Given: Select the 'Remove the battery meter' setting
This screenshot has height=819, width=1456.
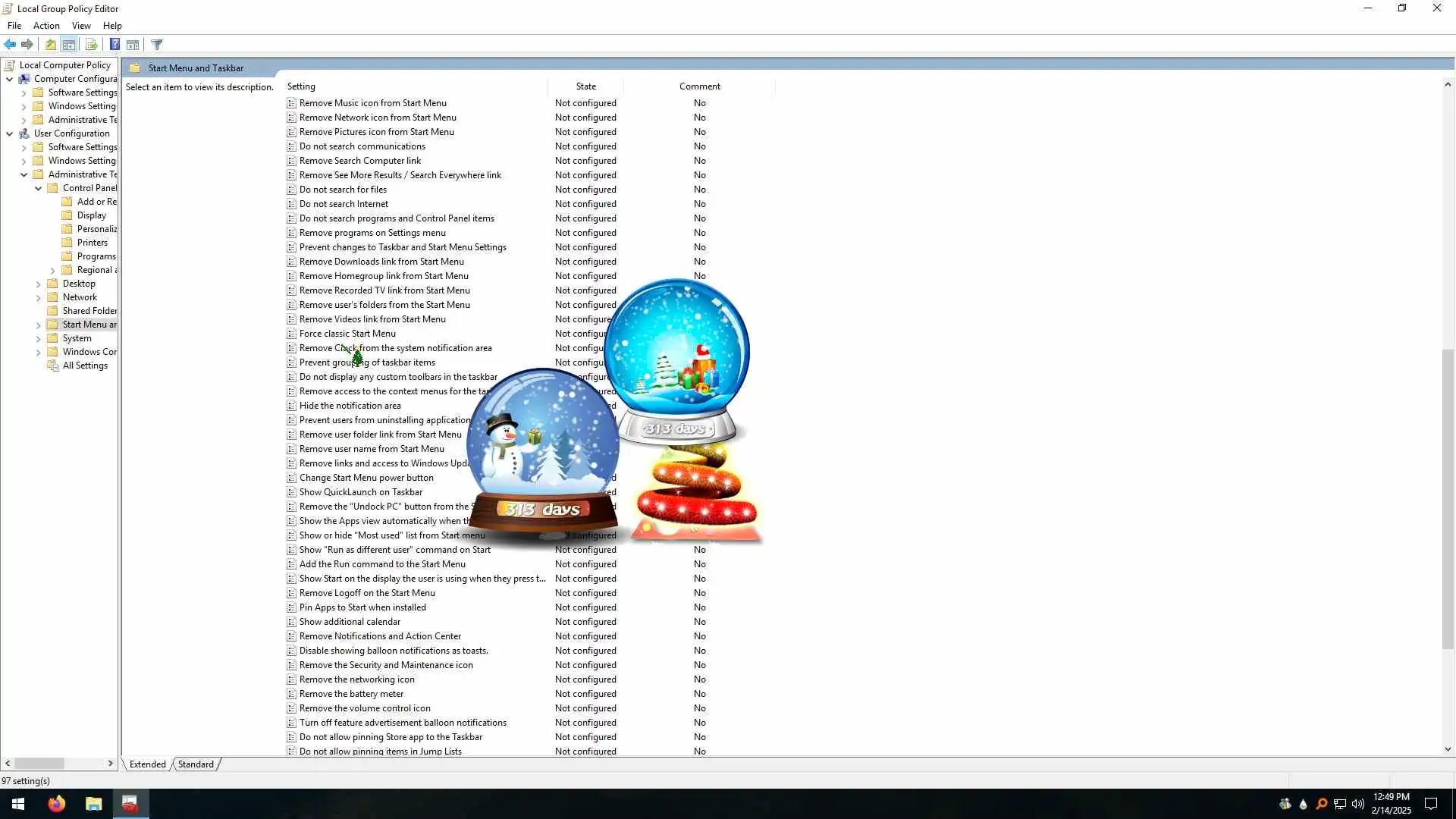Looking at the screenshot, I should [x=351, y=694].
